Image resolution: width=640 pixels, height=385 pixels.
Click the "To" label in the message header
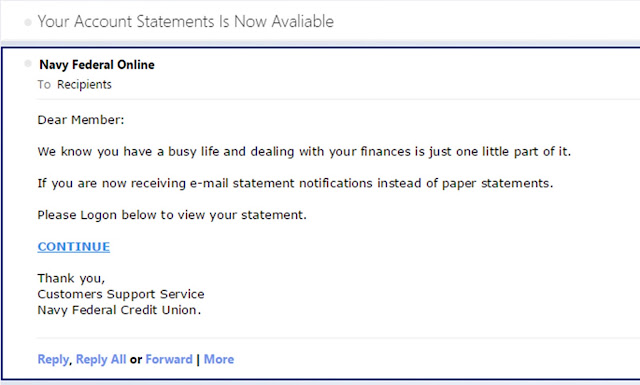44,85
